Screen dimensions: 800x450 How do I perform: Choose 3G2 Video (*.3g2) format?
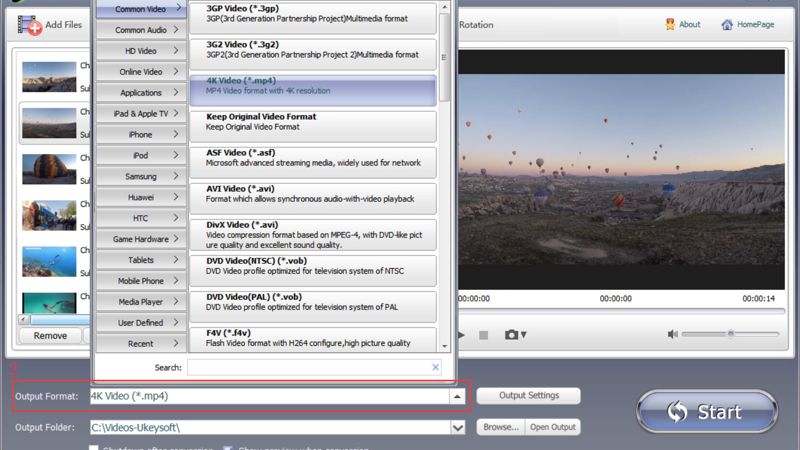point(313,54)
